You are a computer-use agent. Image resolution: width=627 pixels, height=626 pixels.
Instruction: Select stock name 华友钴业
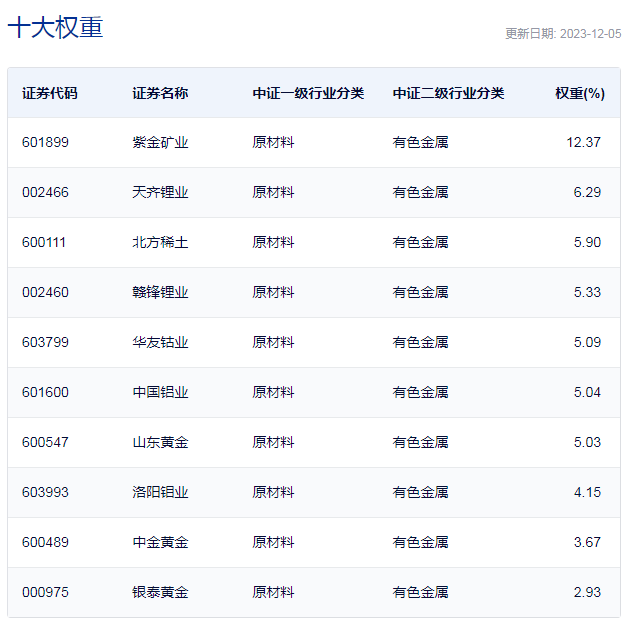pyautogui.click(x=160, y=342)
